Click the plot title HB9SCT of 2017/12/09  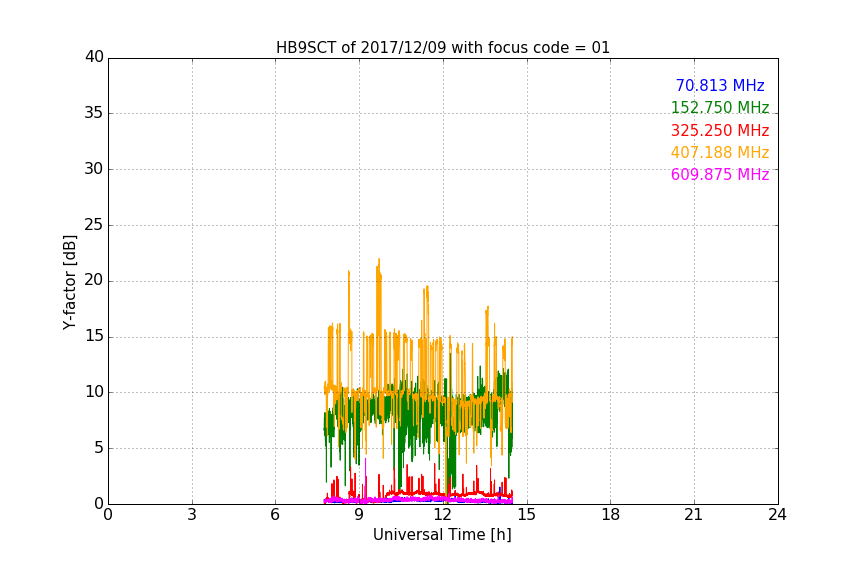pos(442,48)
